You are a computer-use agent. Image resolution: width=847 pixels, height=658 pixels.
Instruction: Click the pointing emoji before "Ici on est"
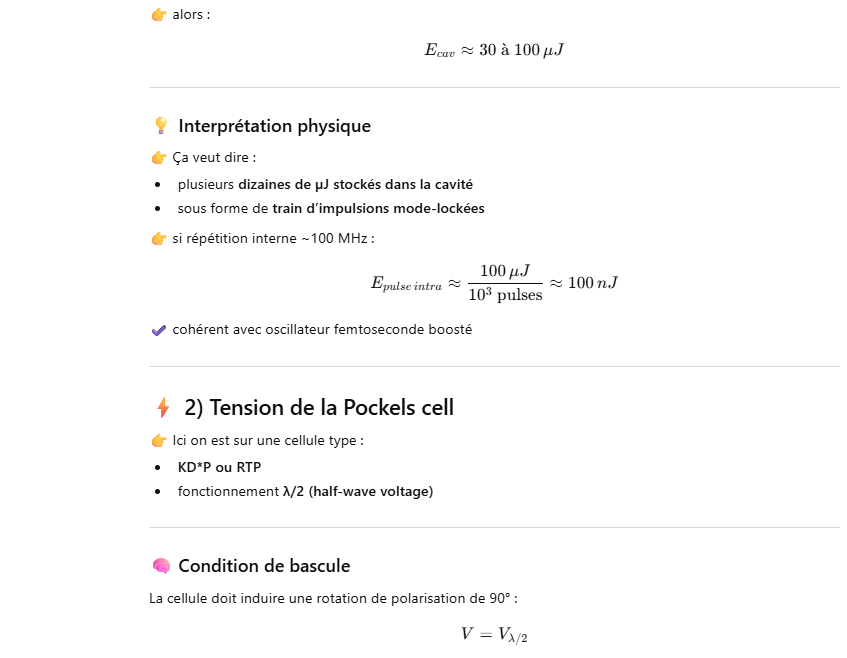158,441
